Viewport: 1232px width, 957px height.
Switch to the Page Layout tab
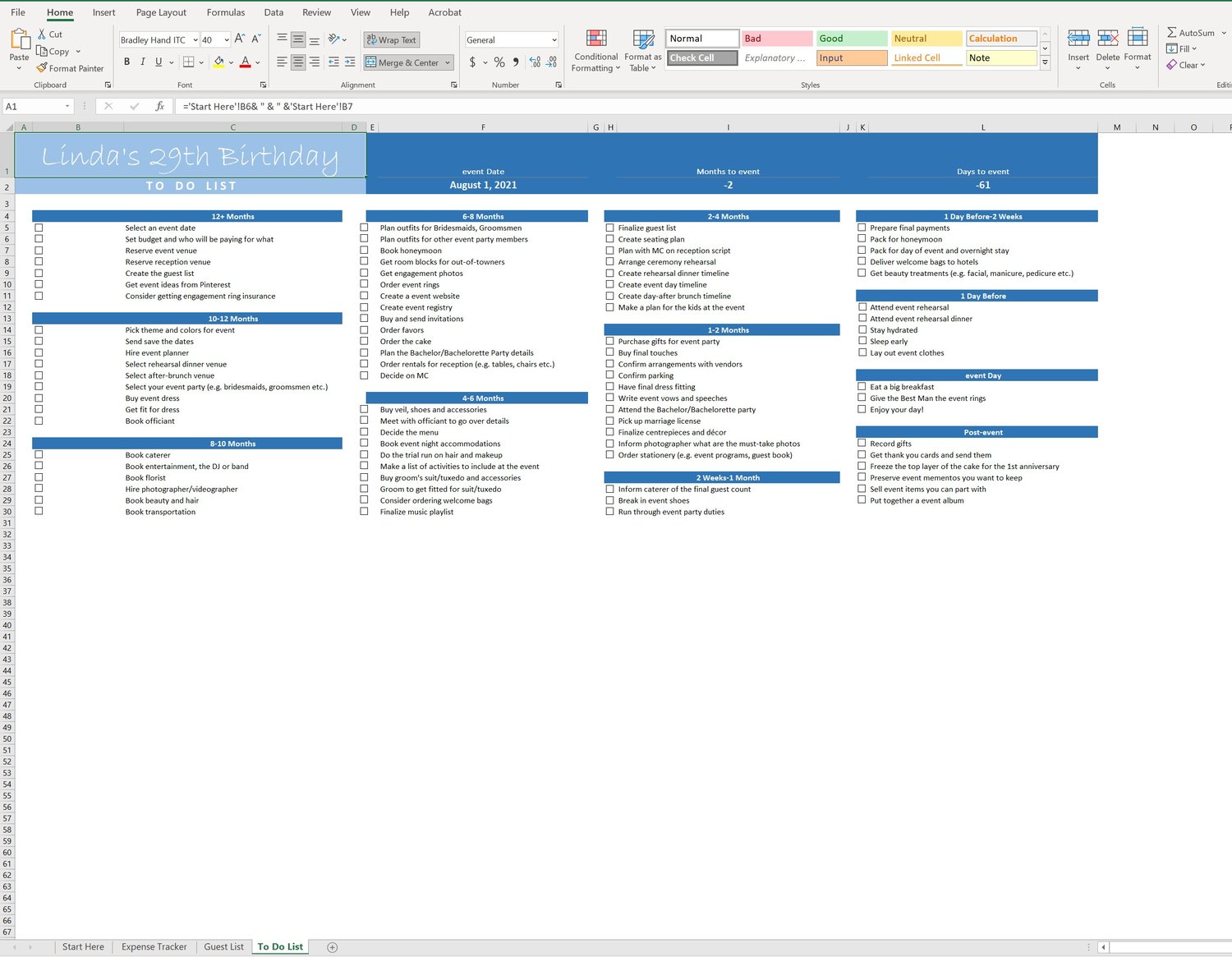coord(161,12)
